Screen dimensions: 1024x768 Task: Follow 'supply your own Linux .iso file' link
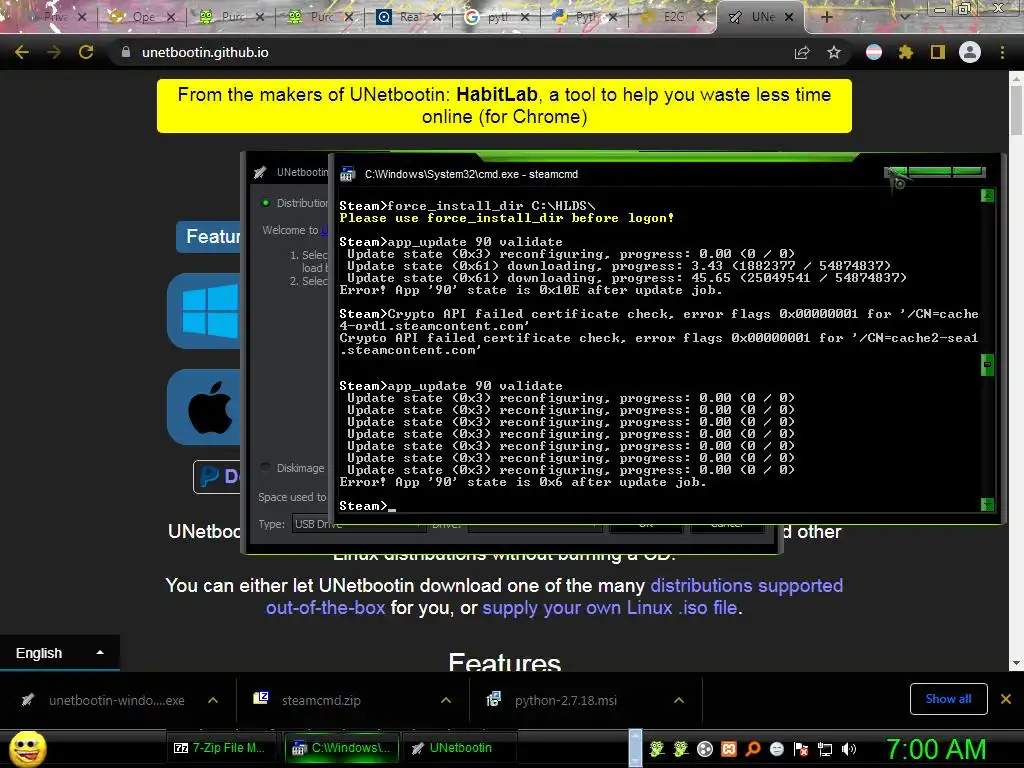[610, 607]
